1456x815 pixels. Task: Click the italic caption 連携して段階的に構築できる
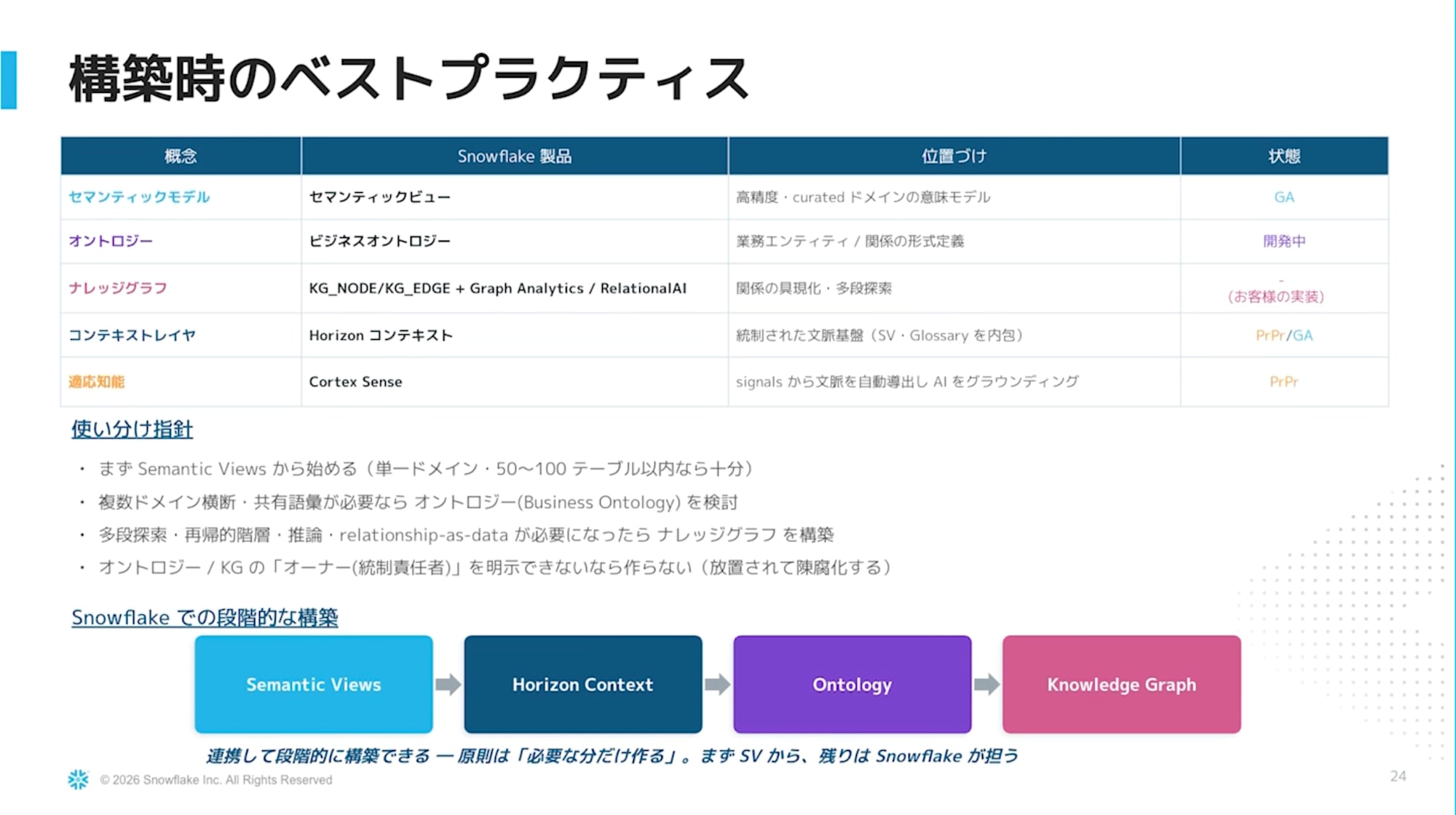click(612, 756)
